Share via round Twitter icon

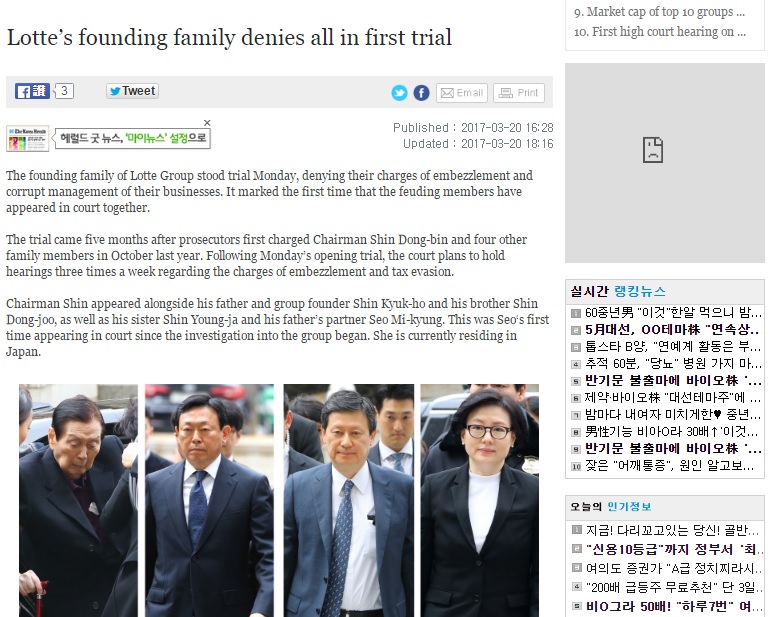399,92
